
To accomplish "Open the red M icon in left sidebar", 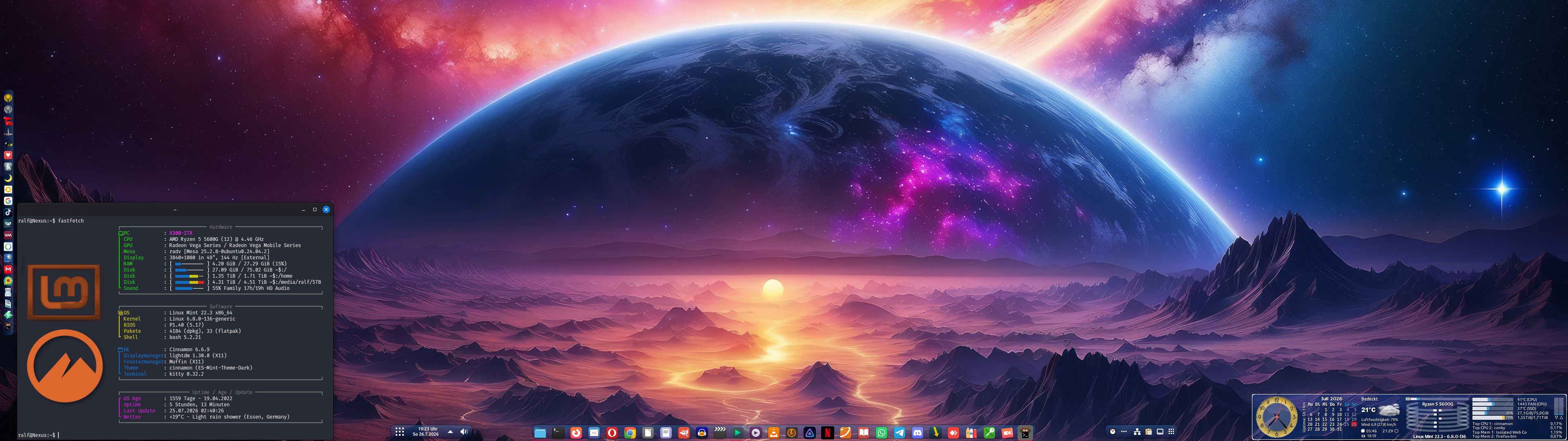I will (8, 269).
